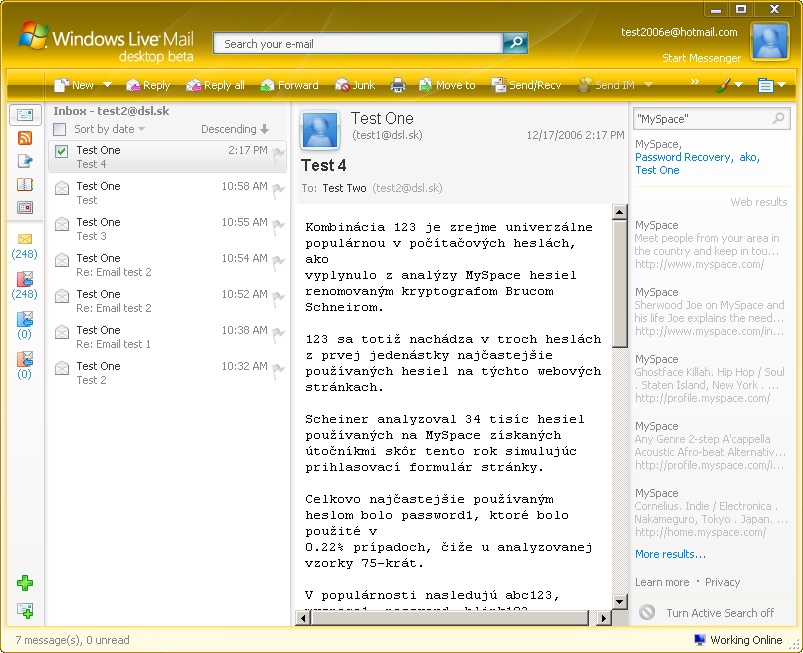Click the '7 message(s), 0 unread' status text
The height and width of the screenshot is (653, 803).
[x=72, y=640]
